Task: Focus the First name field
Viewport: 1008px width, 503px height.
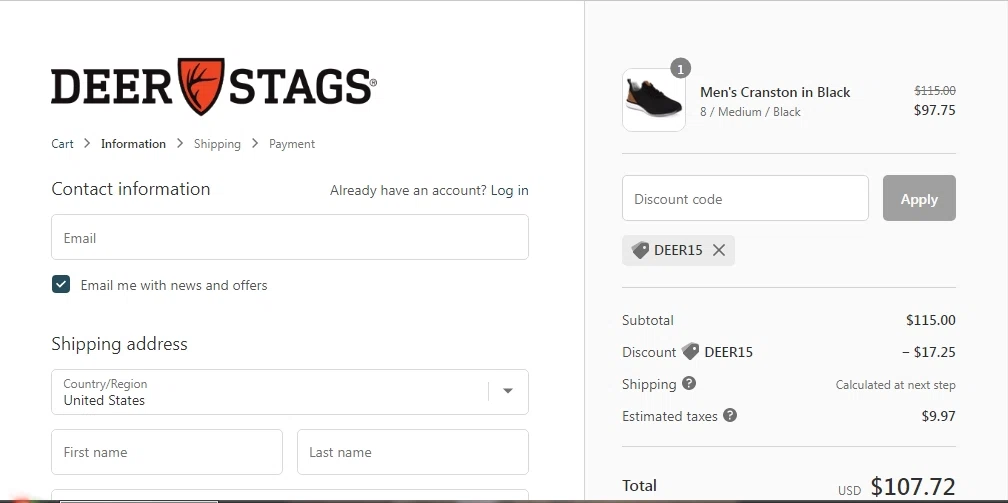Action: 167,452
